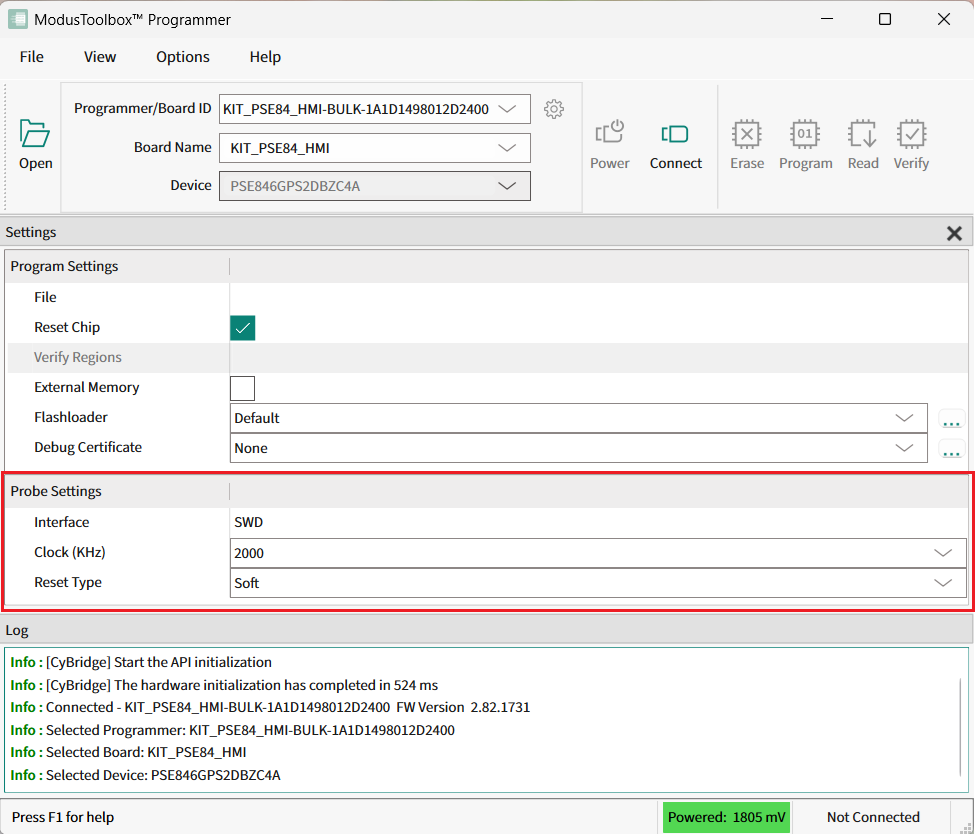Open the View menu
The width and height of the screenshot is (977, 834).
coord(100,57)
